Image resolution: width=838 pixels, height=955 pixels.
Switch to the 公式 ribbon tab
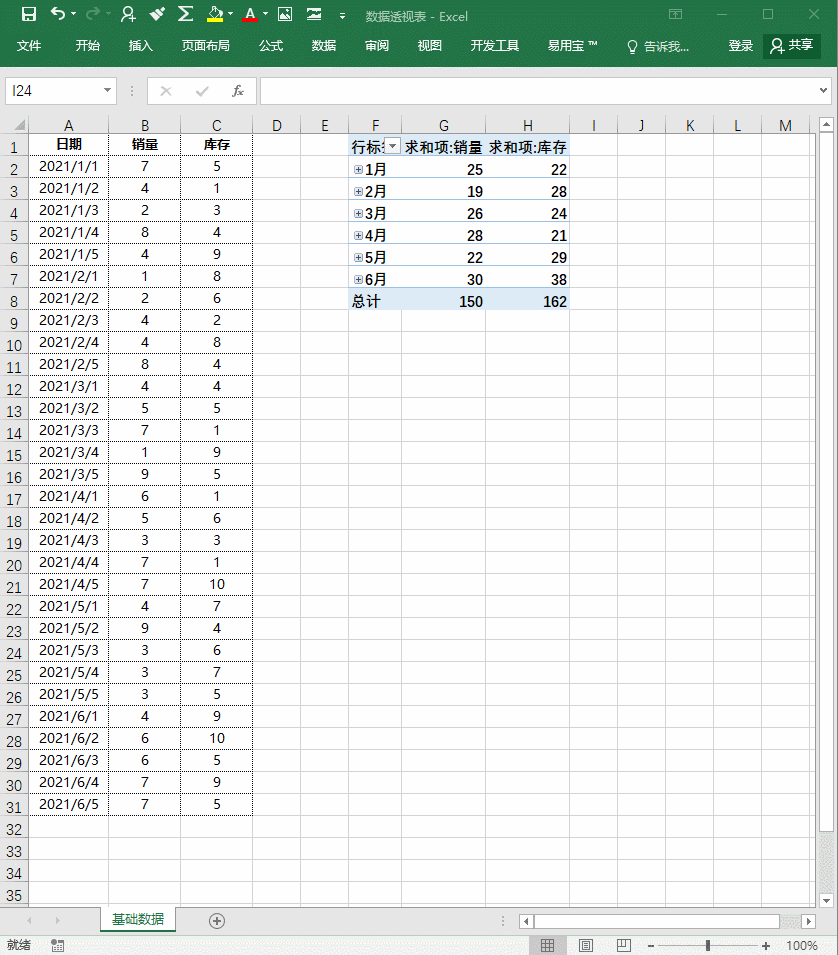271,46
